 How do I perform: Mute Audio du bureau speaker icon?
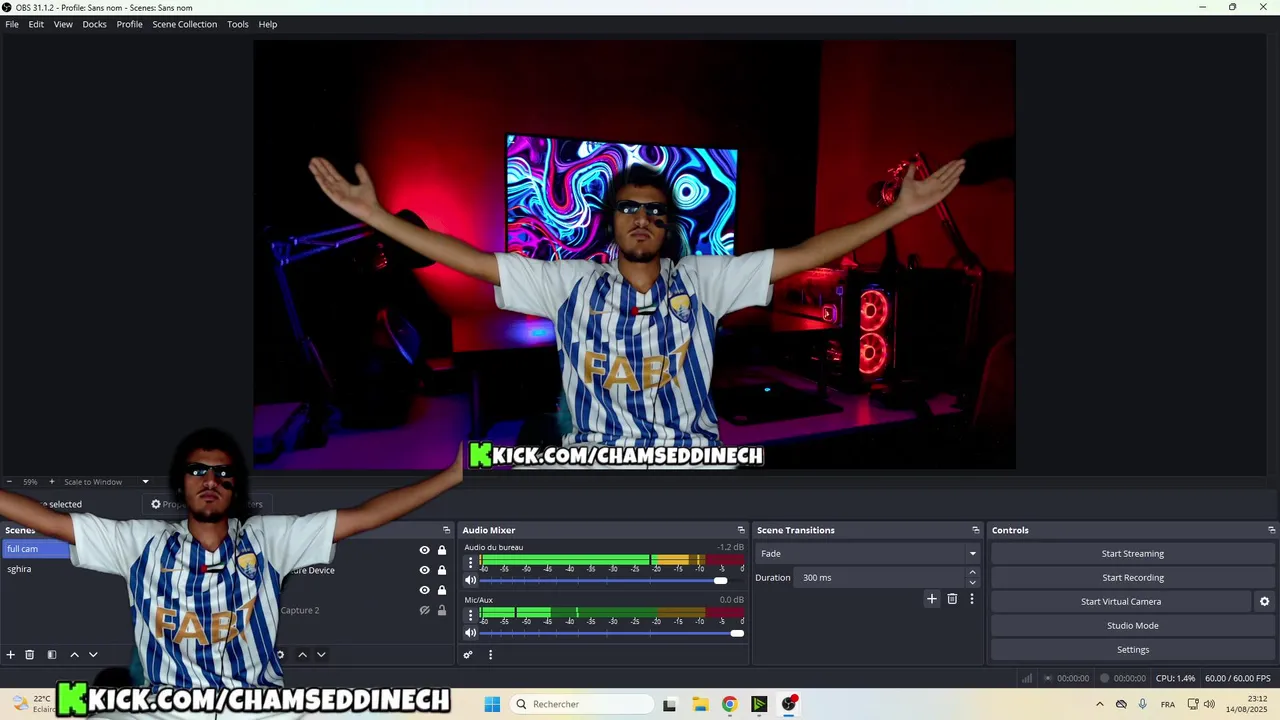click(x=470, y=581)
